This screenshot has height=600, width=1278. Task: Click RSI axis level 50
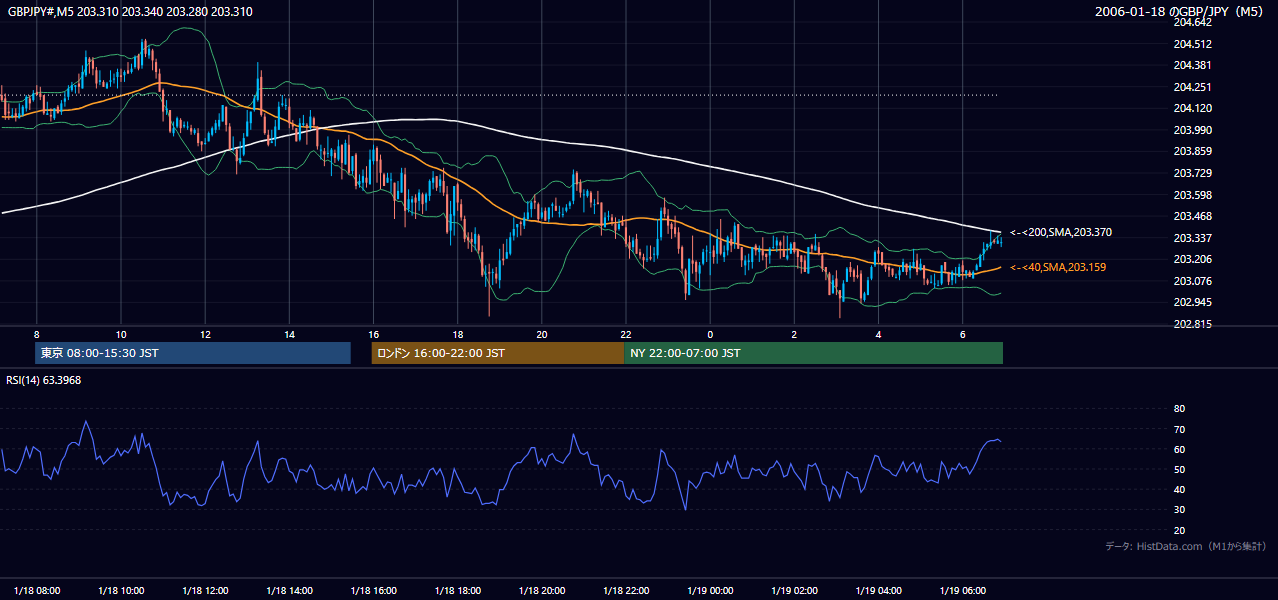pos(1179,470)
